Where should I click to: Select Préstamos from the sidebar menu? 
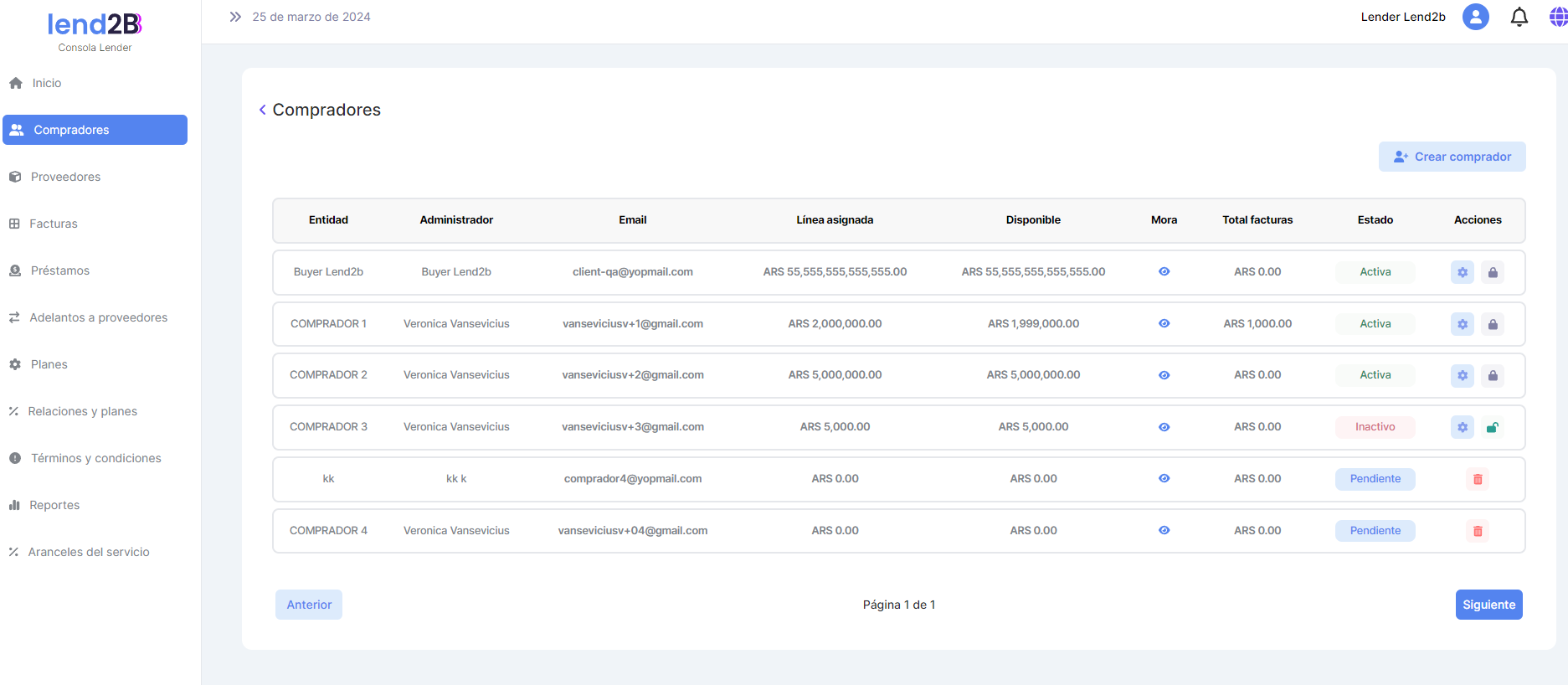[59, 270]
